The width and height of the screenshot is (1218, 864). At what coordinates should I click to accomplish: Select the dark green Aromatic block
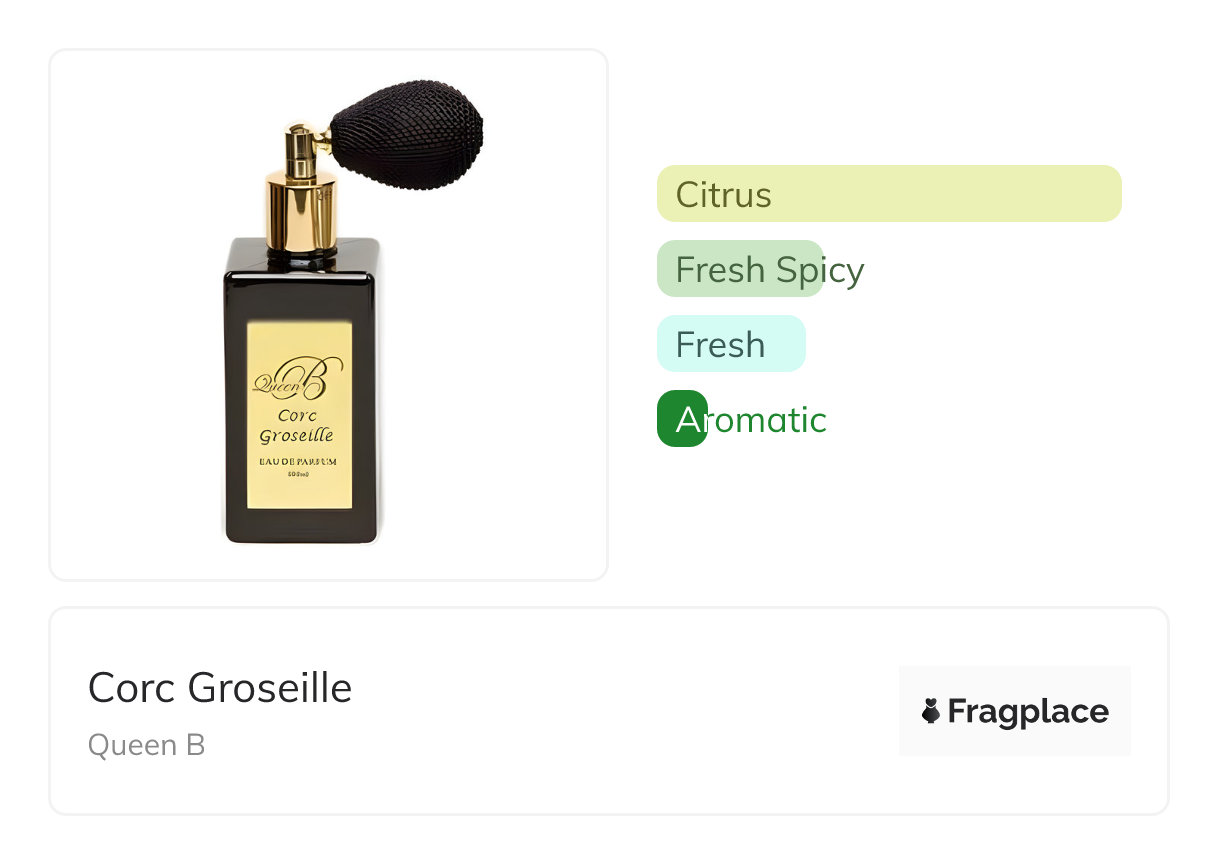tap(682, 419)
